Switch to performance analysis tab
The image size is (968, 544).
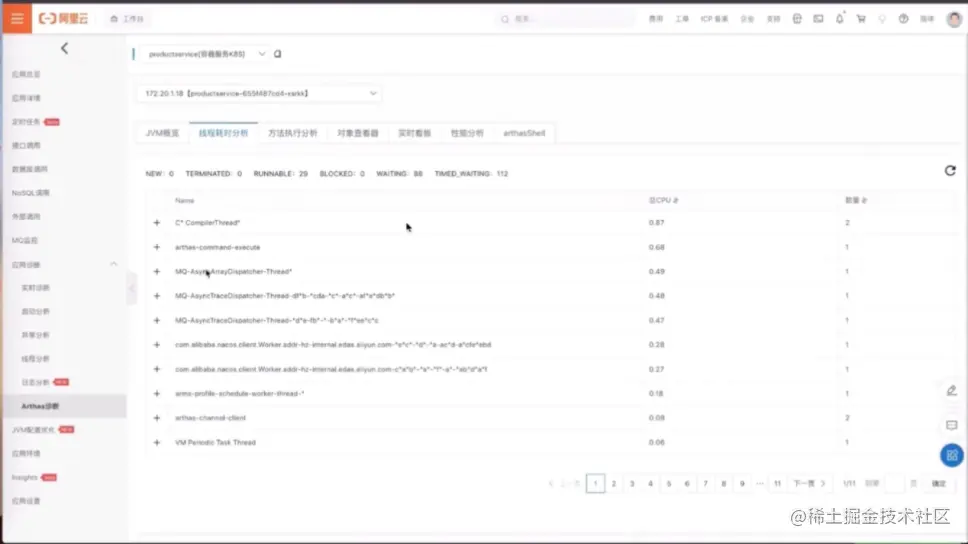click(x=467, y=133)
